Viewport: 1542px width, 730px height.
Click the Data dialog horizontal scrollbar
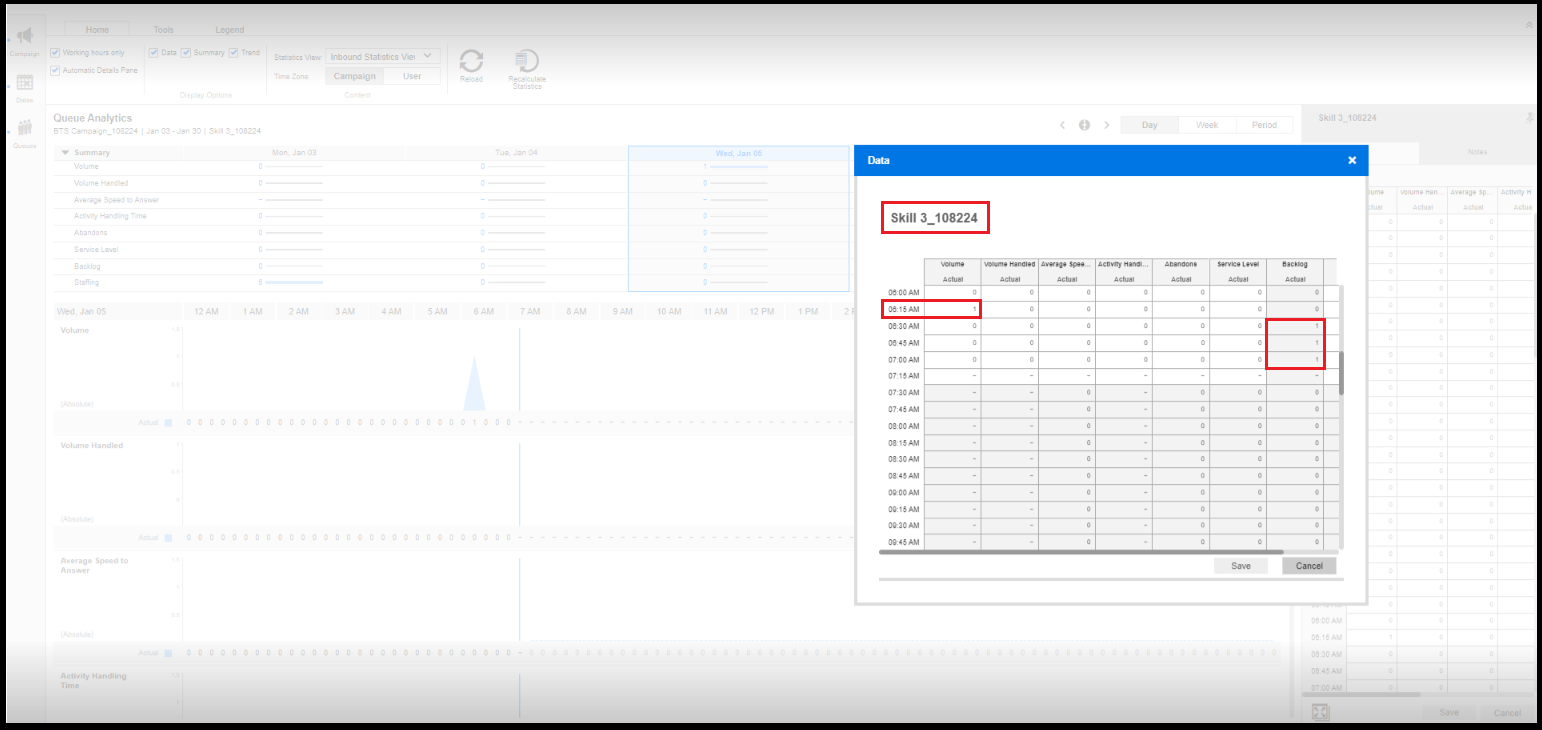(1081, 551)
